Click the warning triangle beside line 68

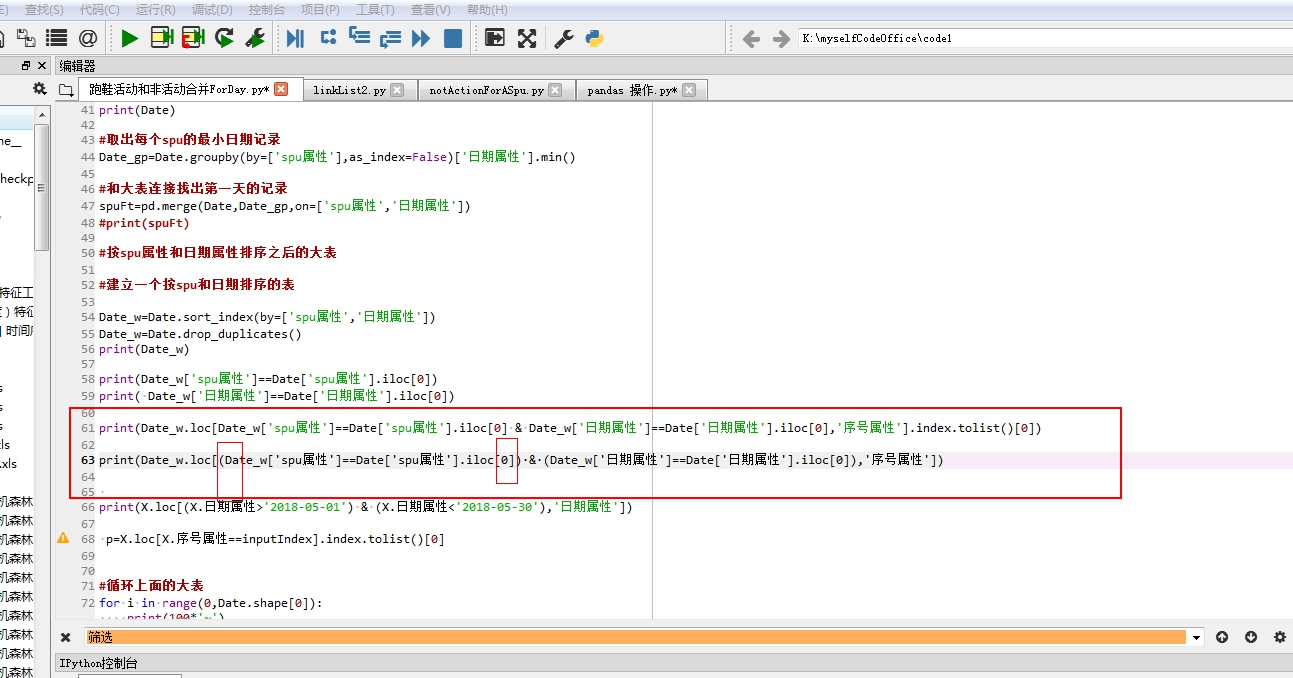(x=65, y=539)
